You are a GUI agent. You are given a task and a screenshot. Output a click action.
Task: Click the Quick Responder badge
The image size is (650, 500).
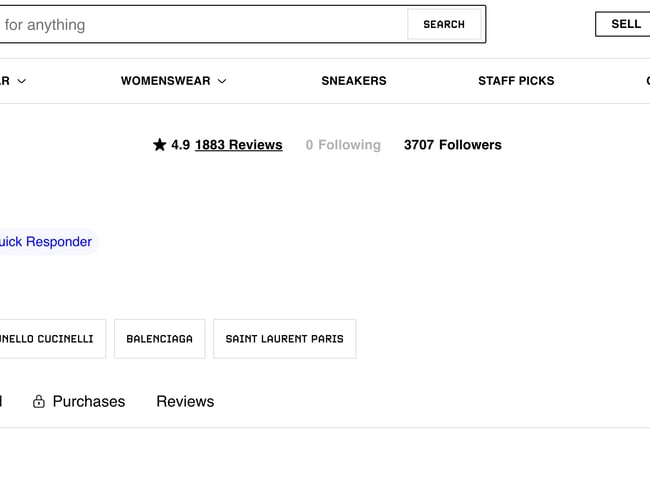point(46,242)
